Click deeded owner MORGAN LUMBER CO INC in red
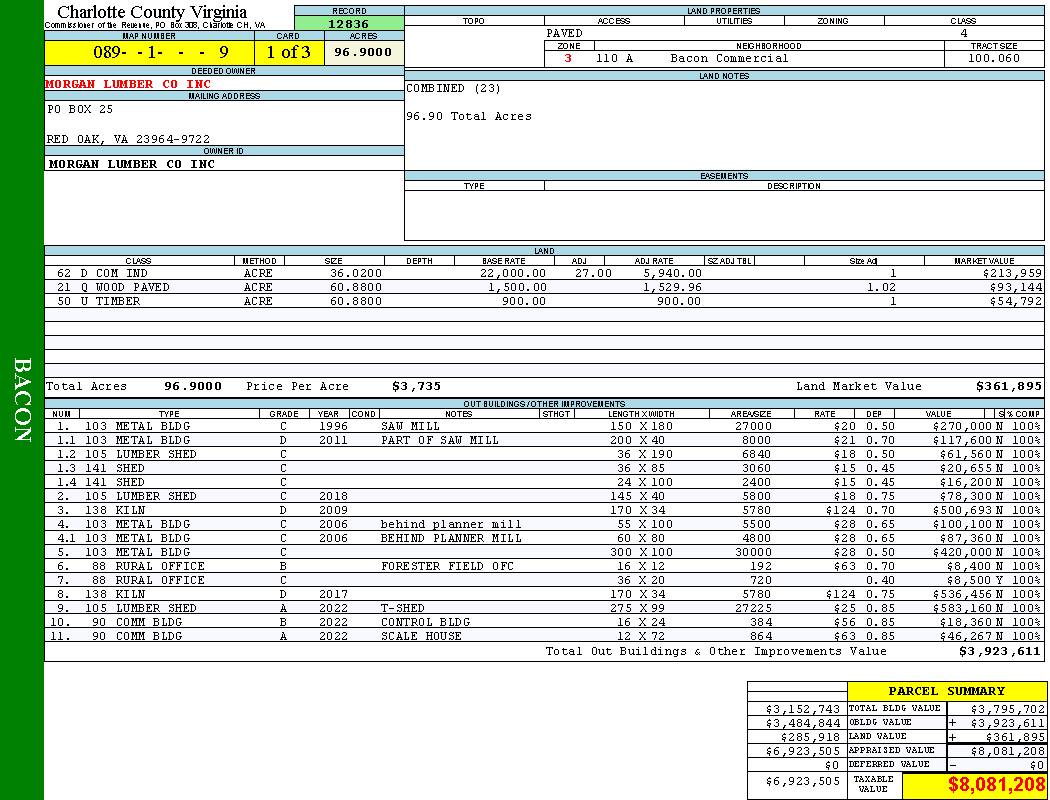 click(x=128, y=84)
